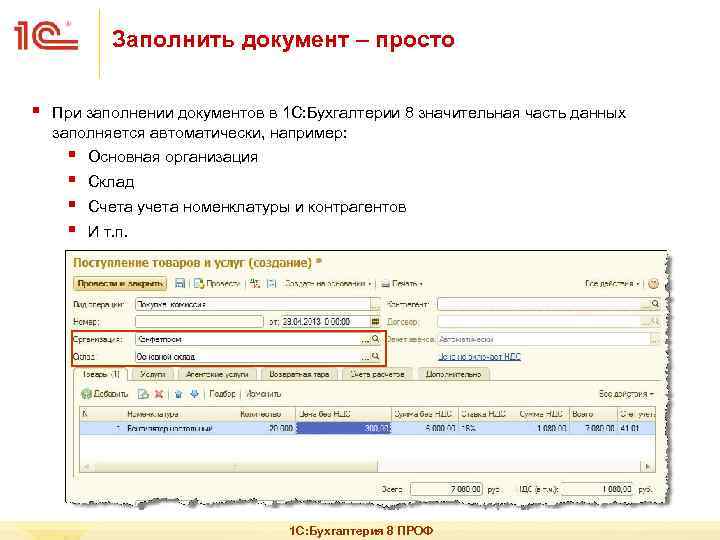720x540 pixels.
Task: Click the magnifier icon in Организация field
Action: coord(376,339)
